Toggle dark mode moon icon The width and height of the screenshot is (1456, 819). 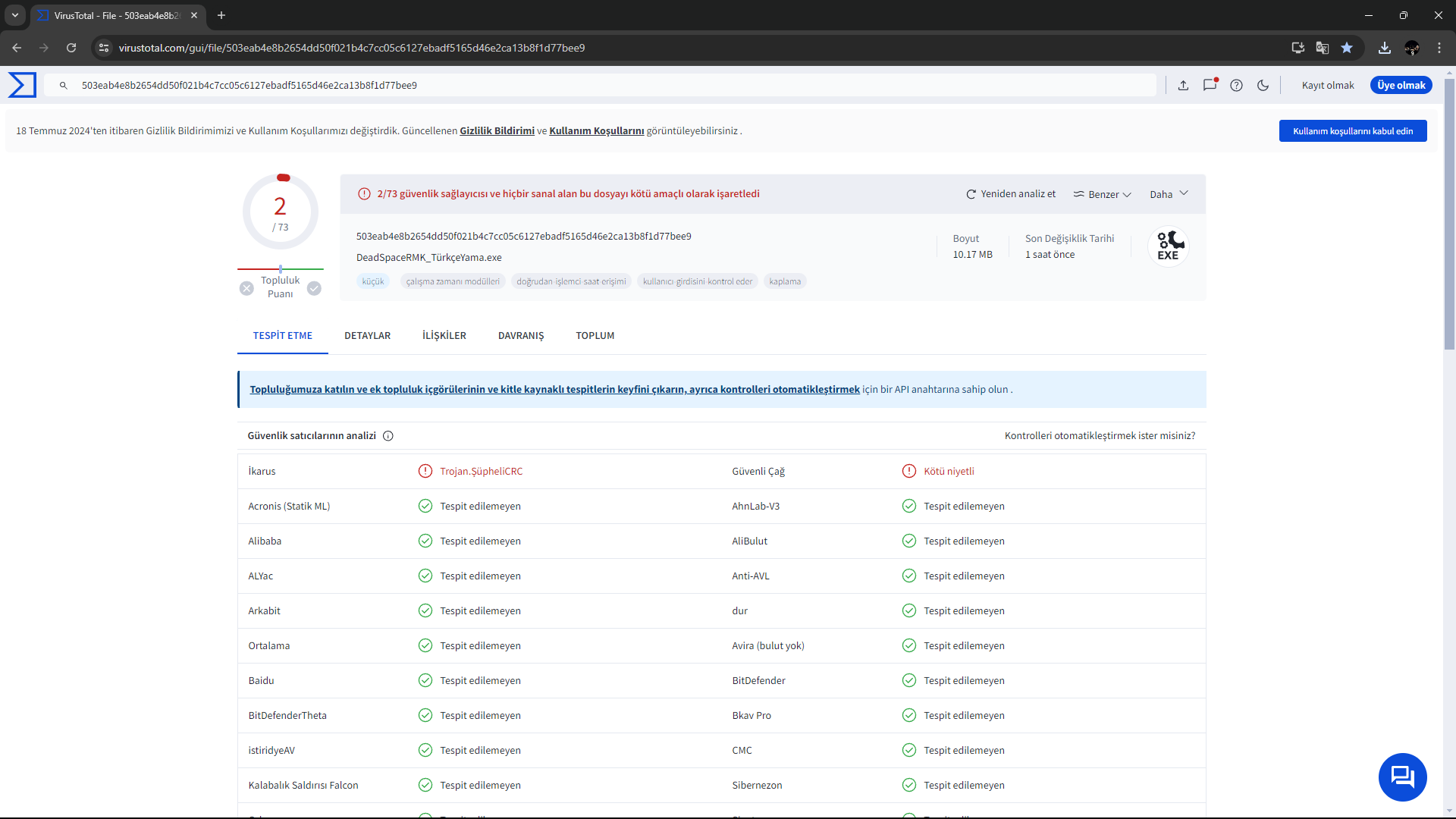click(1263, 86)
